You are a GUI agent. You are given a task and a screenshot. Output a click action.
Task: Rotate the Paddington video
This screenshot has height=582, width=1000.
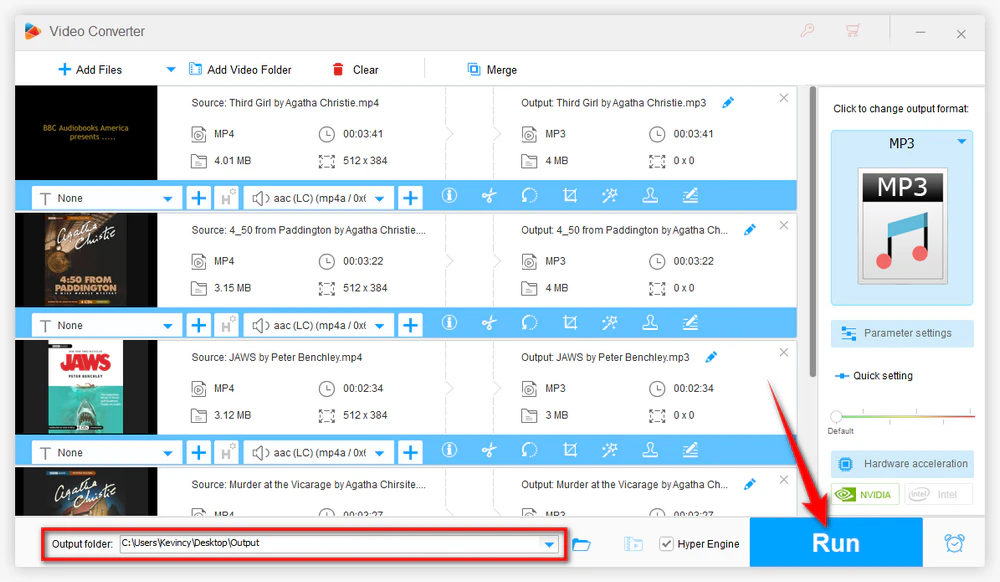(x=529, y=324)
